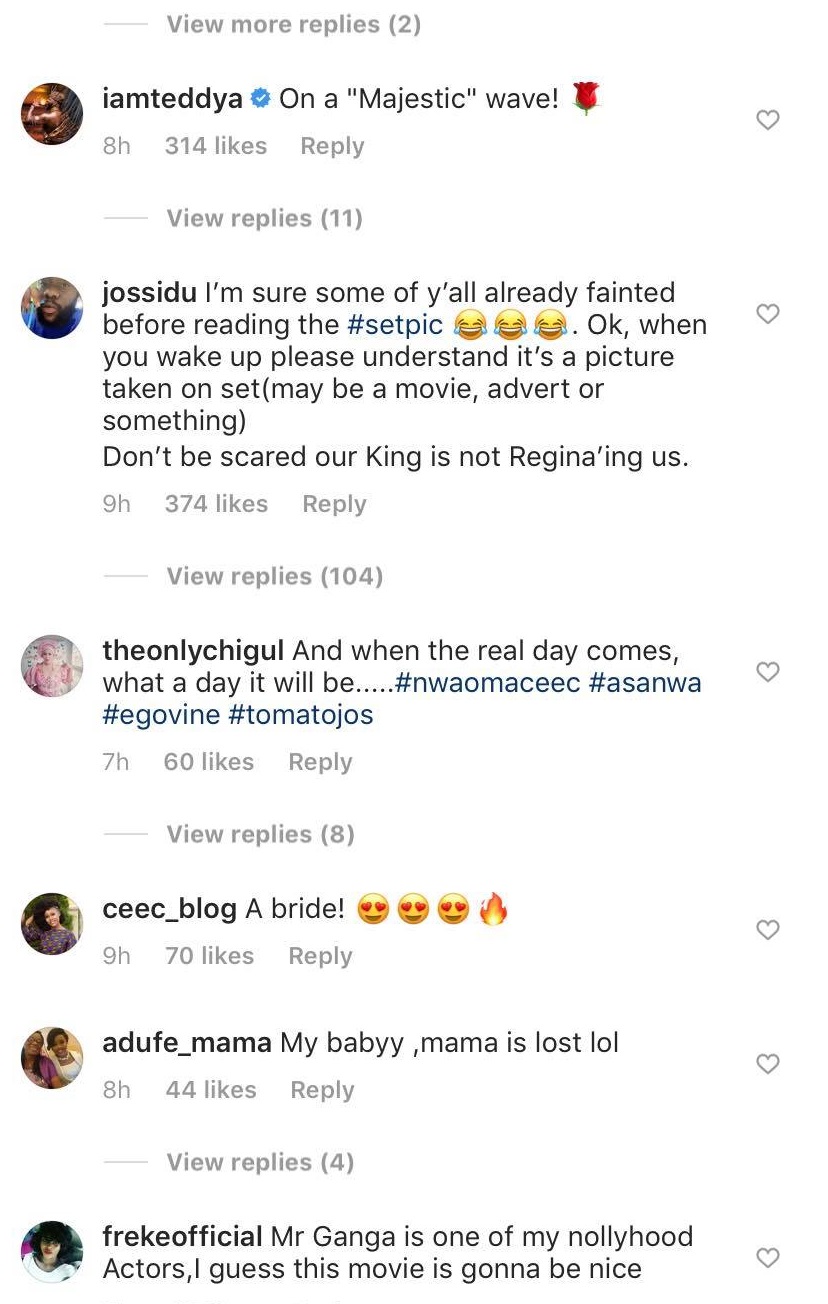The height and width of the screenshot is (1304, 828).
Task: Like adufe_mama's comment with heart icon
Action: coord(767,1064)
